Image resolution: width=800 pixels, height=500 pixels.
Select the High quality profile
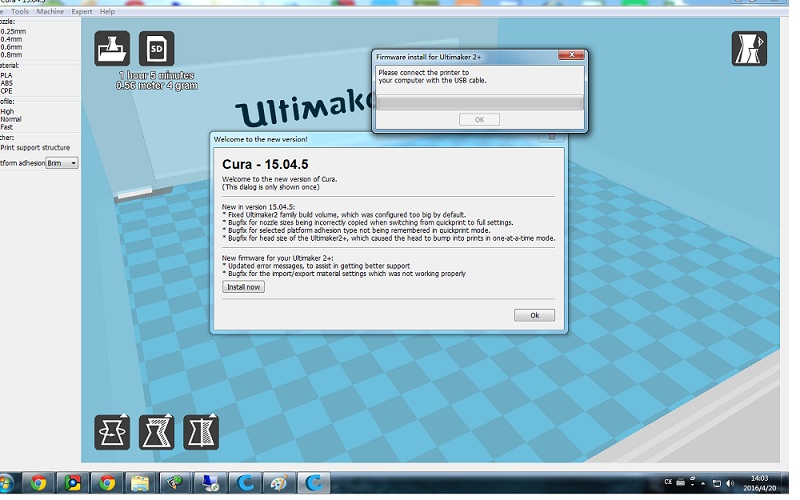[7, 111]
